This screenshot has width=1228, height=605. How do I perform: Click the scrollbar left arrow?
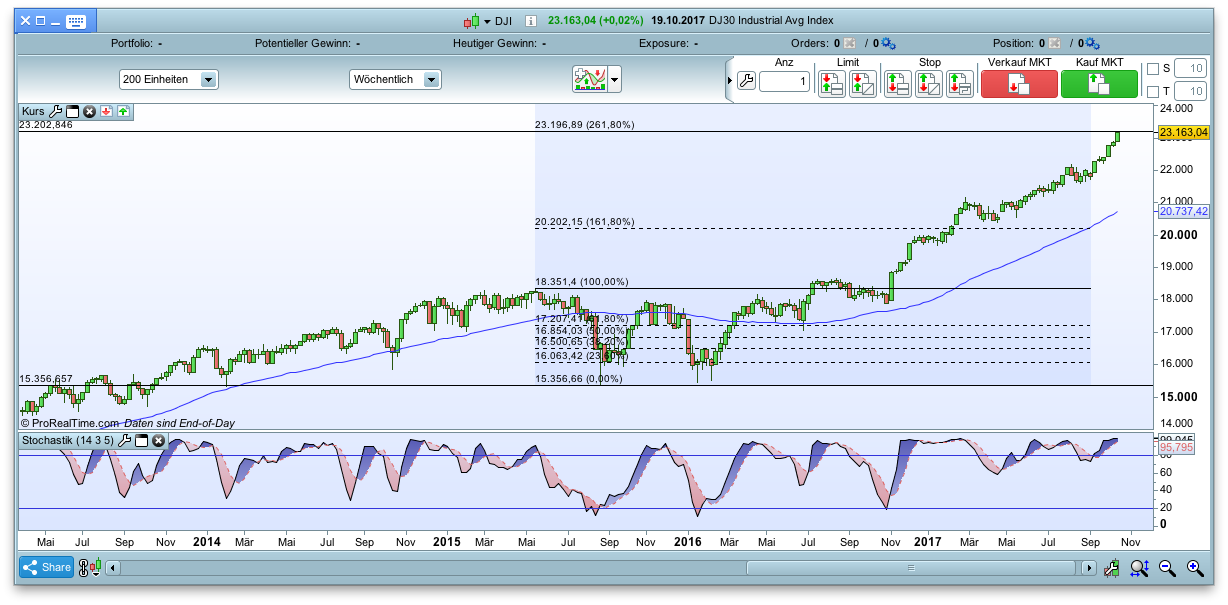(x=112, y=568)
